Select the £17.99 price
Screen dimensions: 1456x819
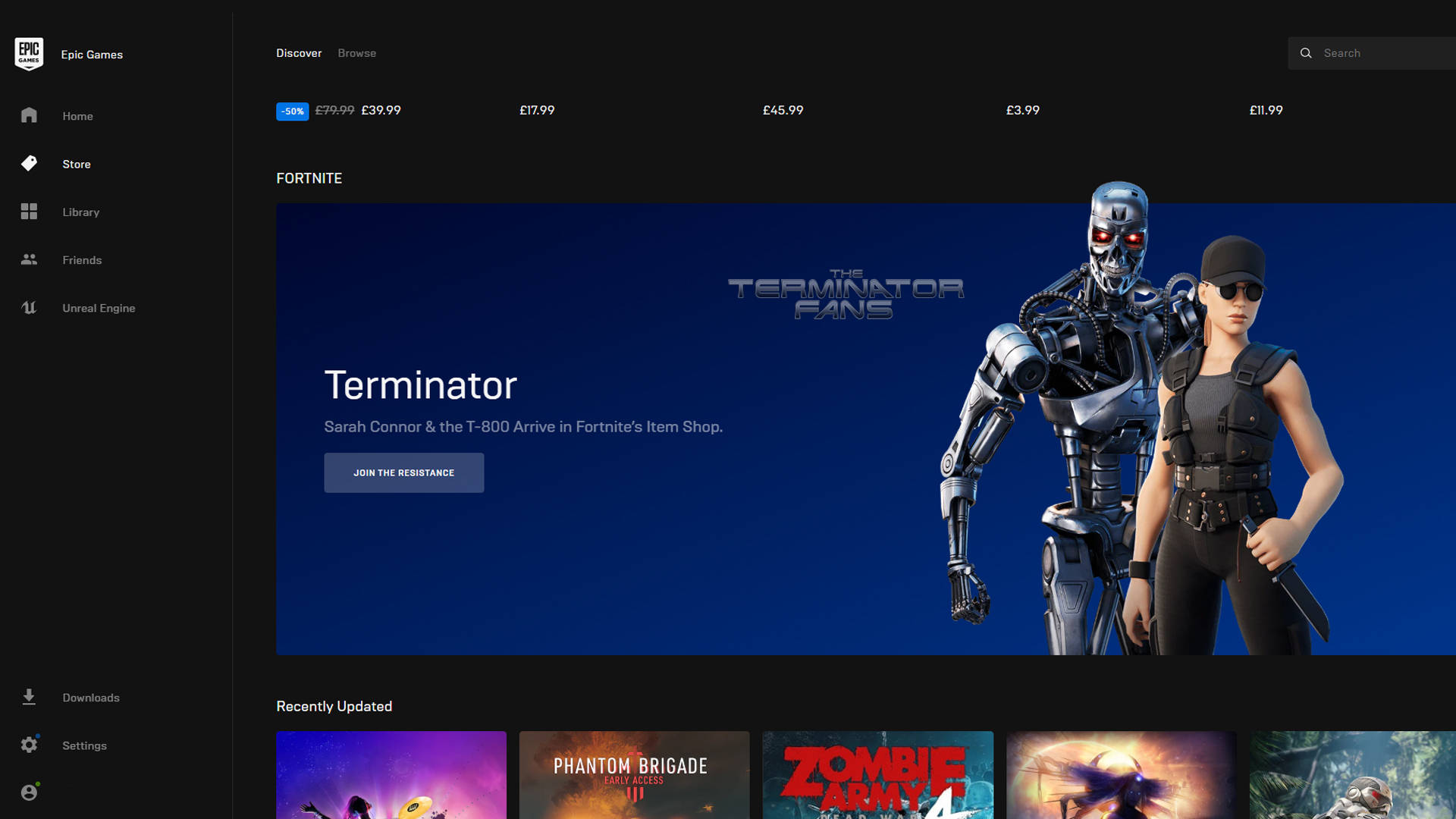(537, 110)
